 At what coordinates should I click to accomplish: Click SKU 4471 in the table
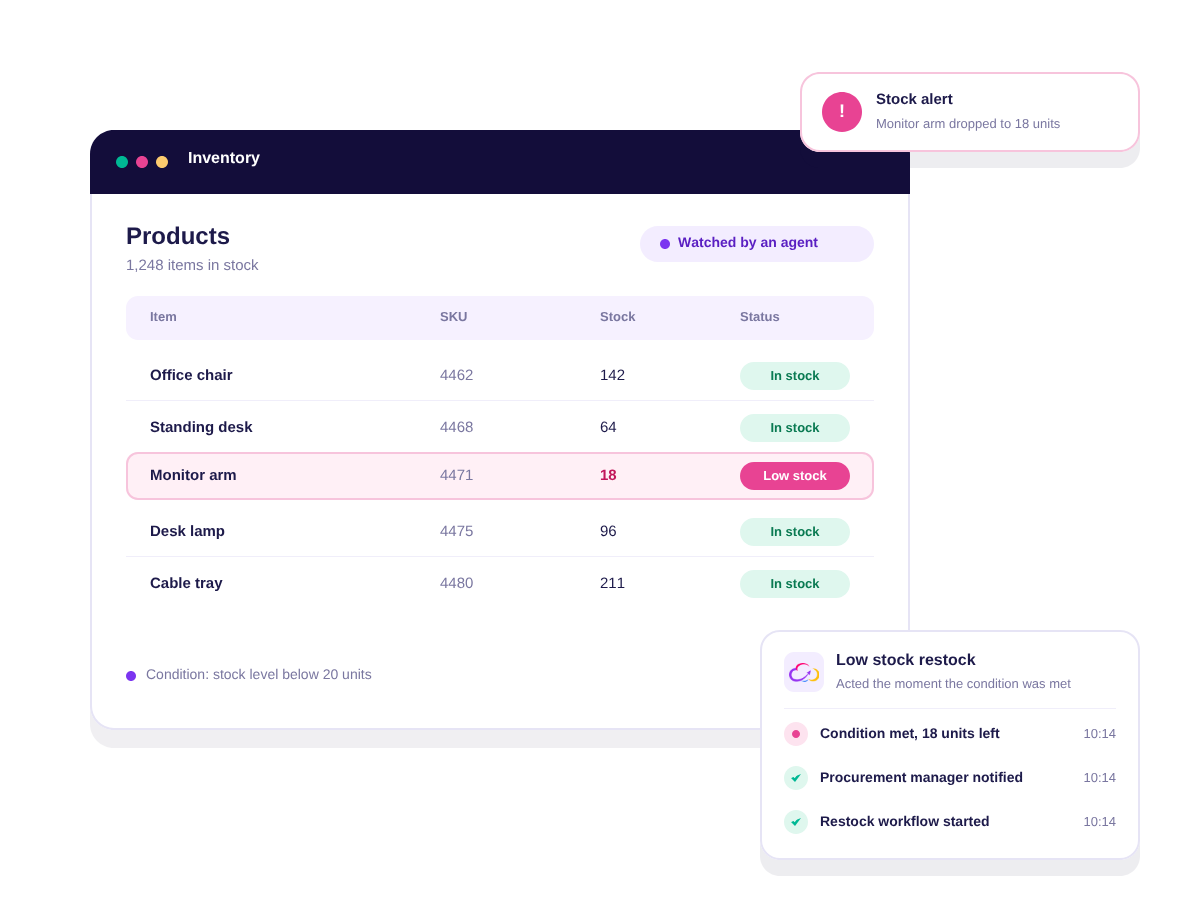(x=457, y=475)
